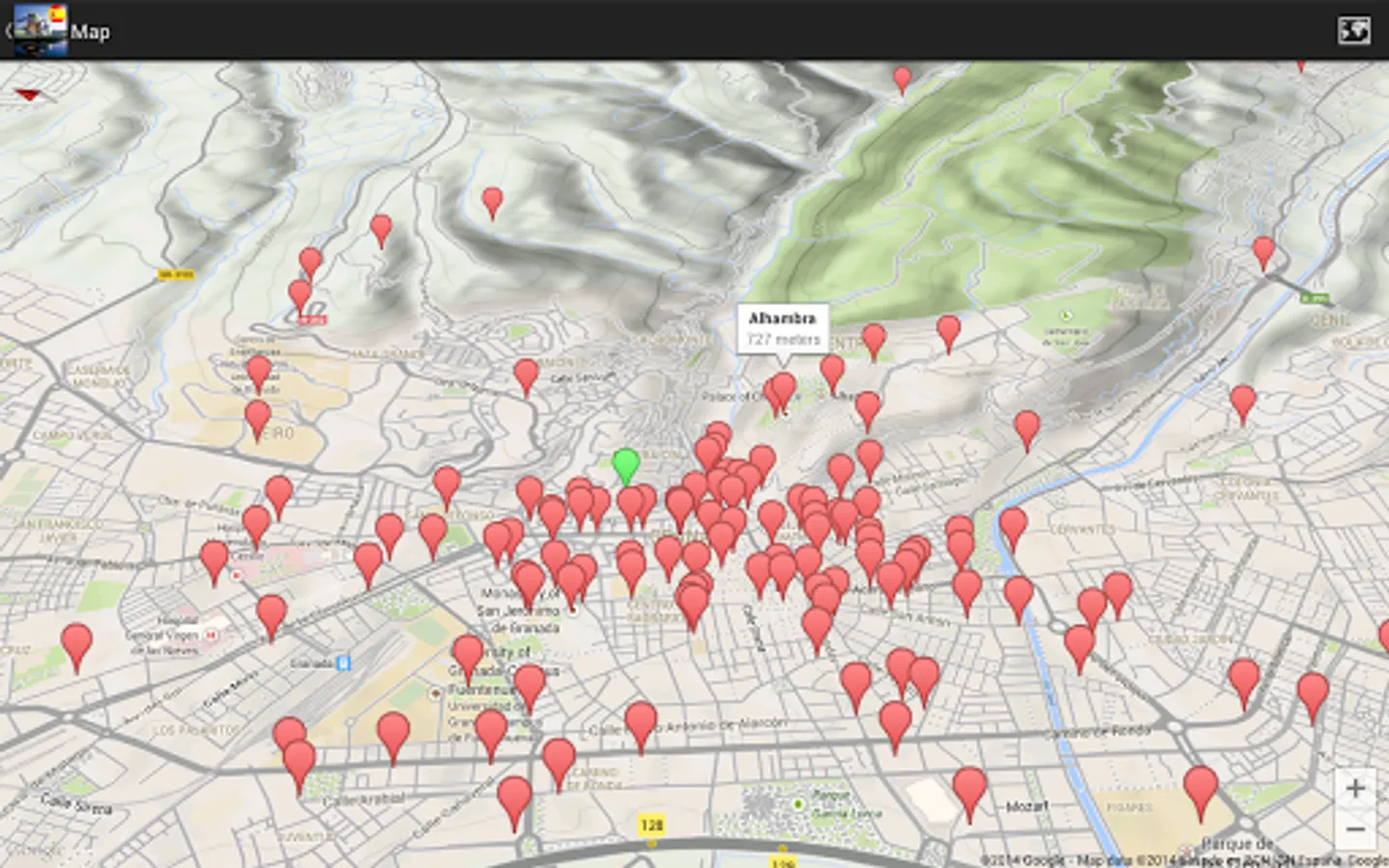1389x868 pixels.
Task: Tap the blue train station icon near Granada station
Action: coord(342,664)
